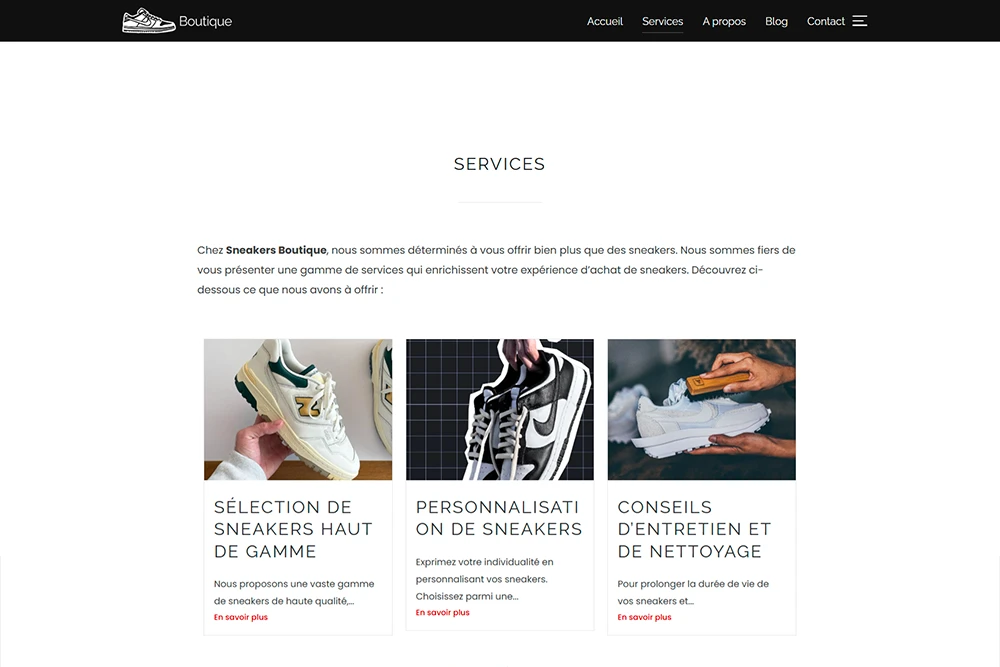
Task: Click the sneaker cleaning brush image
Action: (702, 409)
